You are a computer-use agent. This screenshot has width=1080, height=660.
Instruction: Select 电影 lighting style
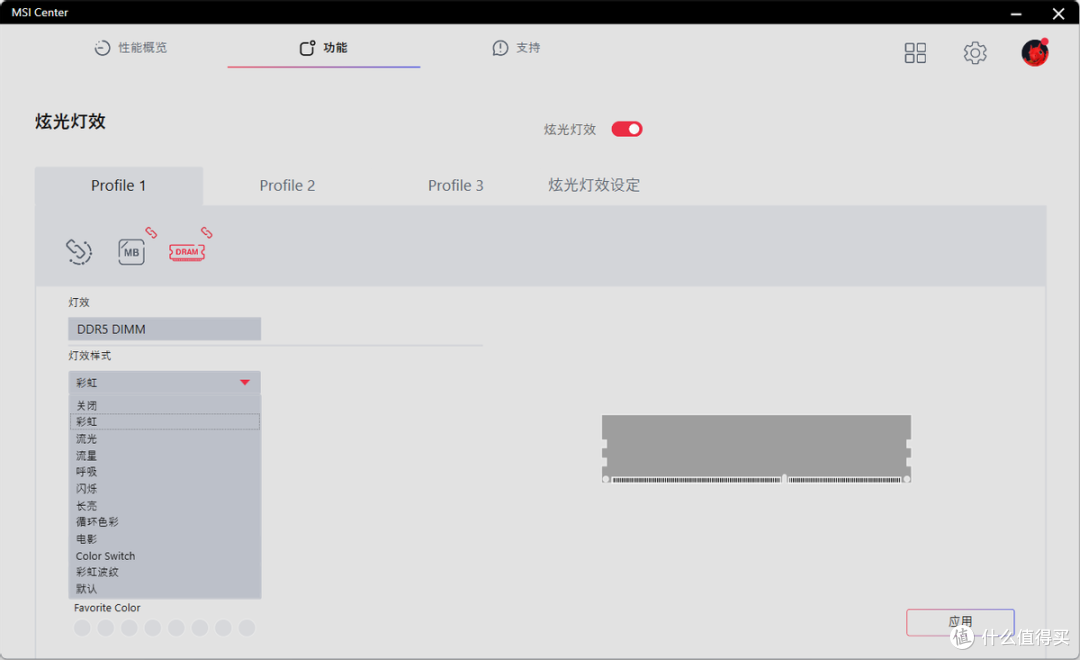(165, 539)
